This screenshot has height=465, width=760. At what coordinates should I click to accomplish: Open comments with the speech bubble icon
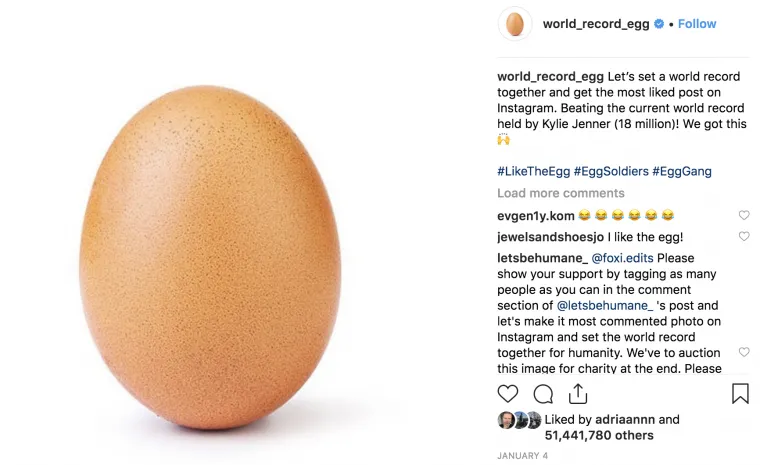(543, 394)
